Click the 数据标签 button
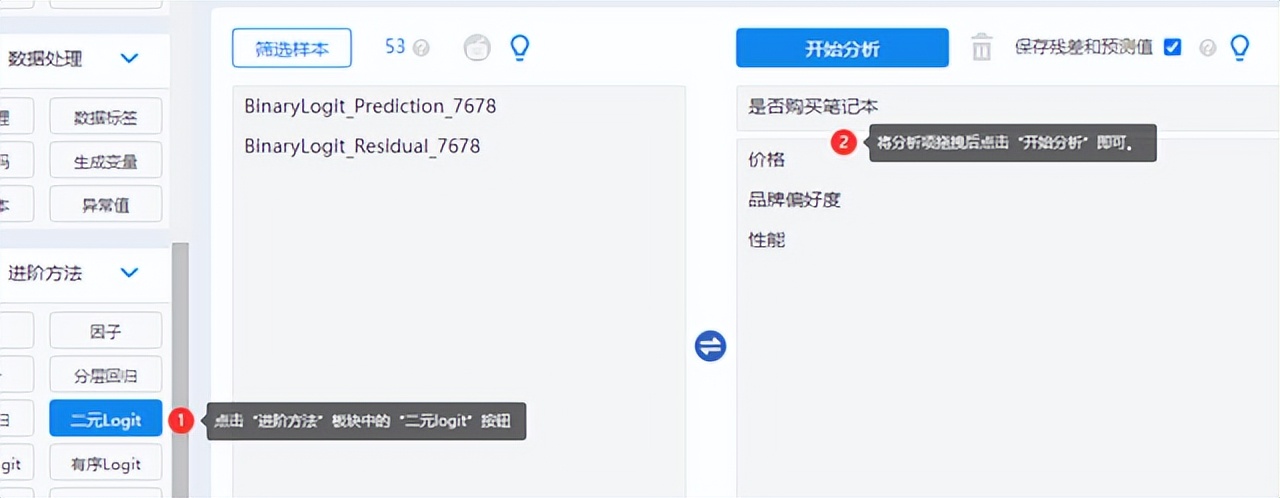The width and height of the screenshot is (1280, 498). (106, 117)
